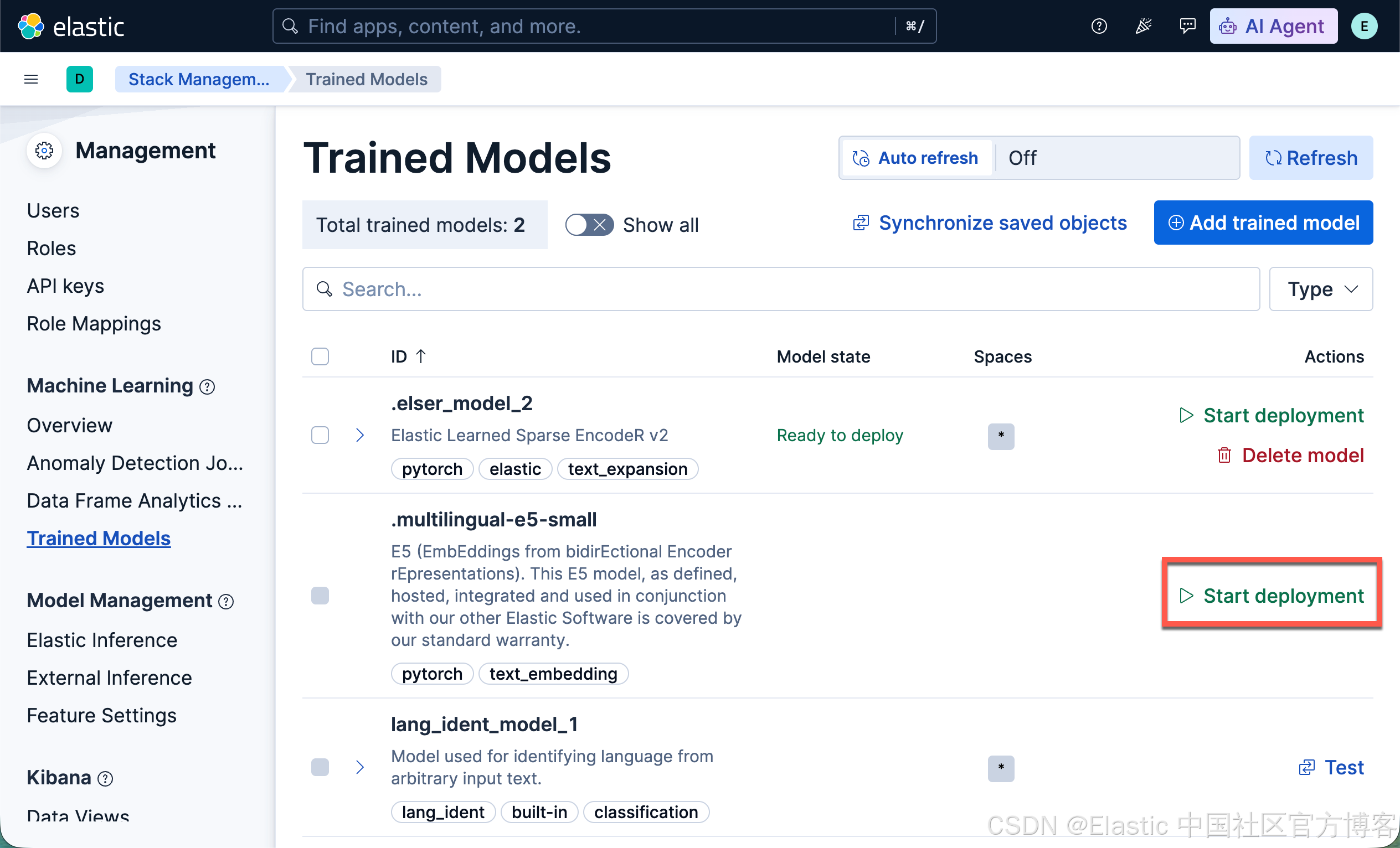Click the elastic tag badge
Viewport: 1400px width, 848px height.
pos(516,469)
